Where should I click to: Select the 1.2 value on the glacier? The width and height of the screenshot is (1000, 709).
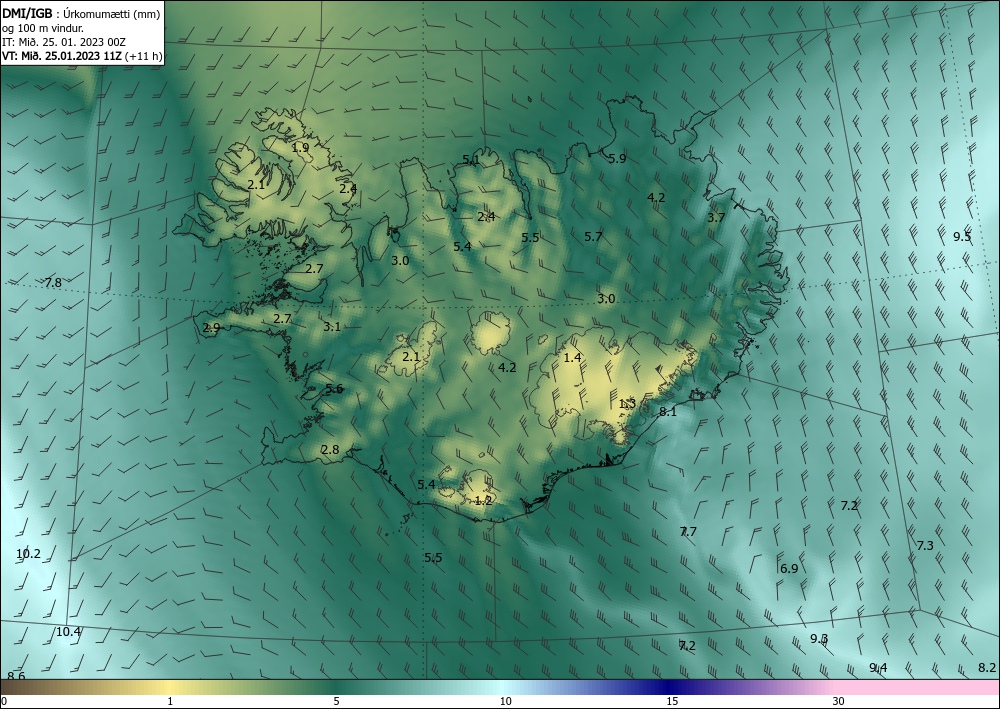483,501
